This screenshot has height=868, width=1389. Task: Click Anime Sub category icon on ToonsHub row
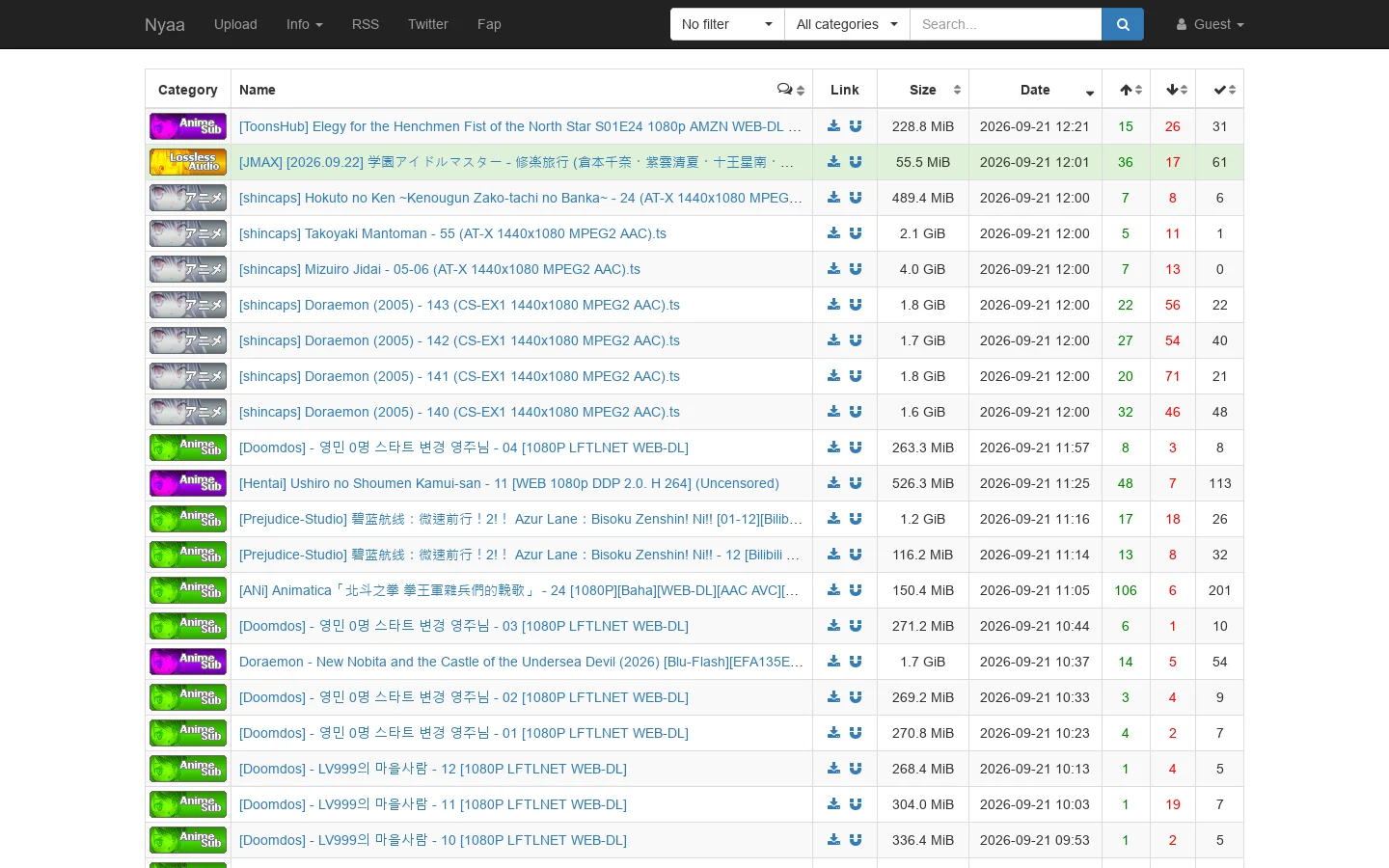pos(188,126)
